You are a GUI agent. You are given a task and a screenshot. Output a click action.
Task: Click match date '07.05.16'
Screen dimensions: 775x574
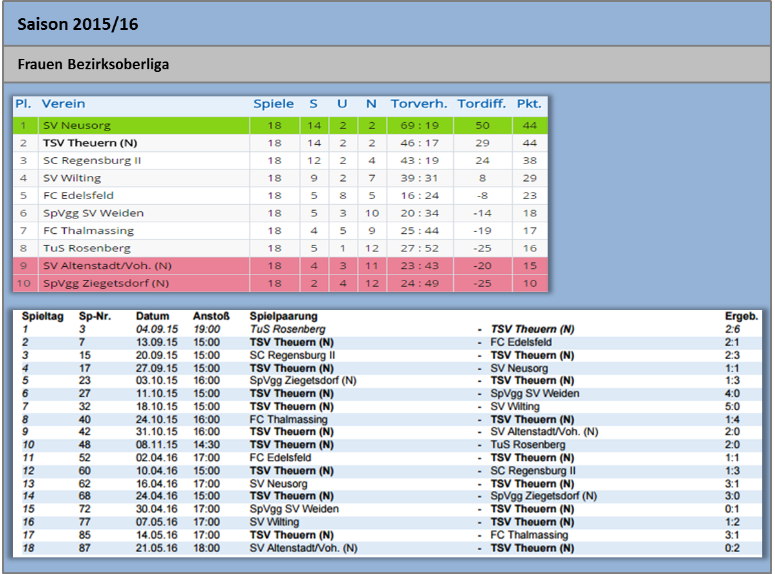(x=157, y=522)
